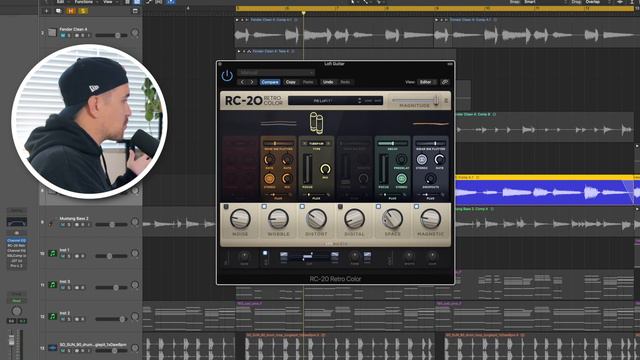
Task: Click the Inst 3 green instrument icon
Action: pos(52,285)
